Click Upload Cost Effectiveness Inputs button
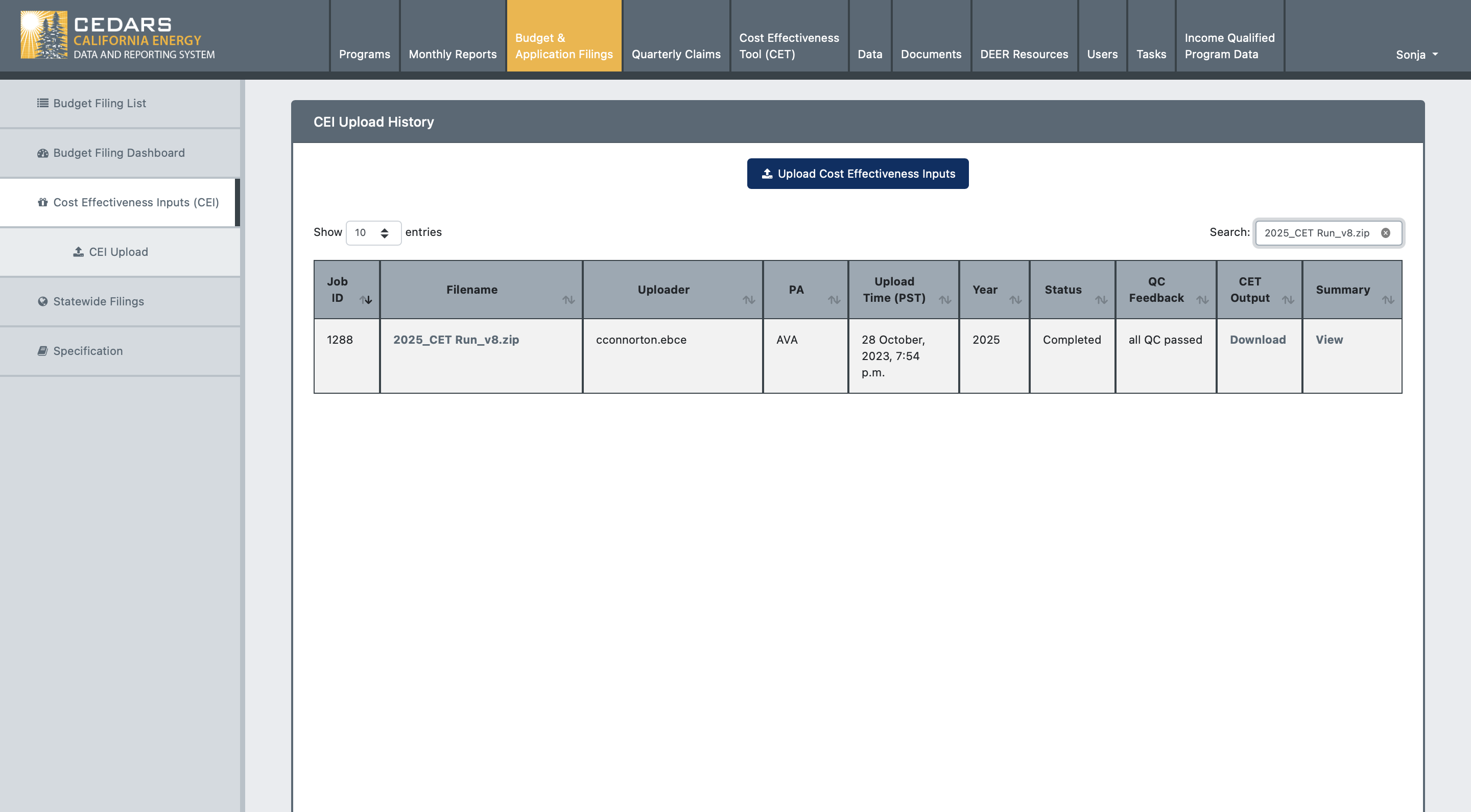 click(857, 174)
